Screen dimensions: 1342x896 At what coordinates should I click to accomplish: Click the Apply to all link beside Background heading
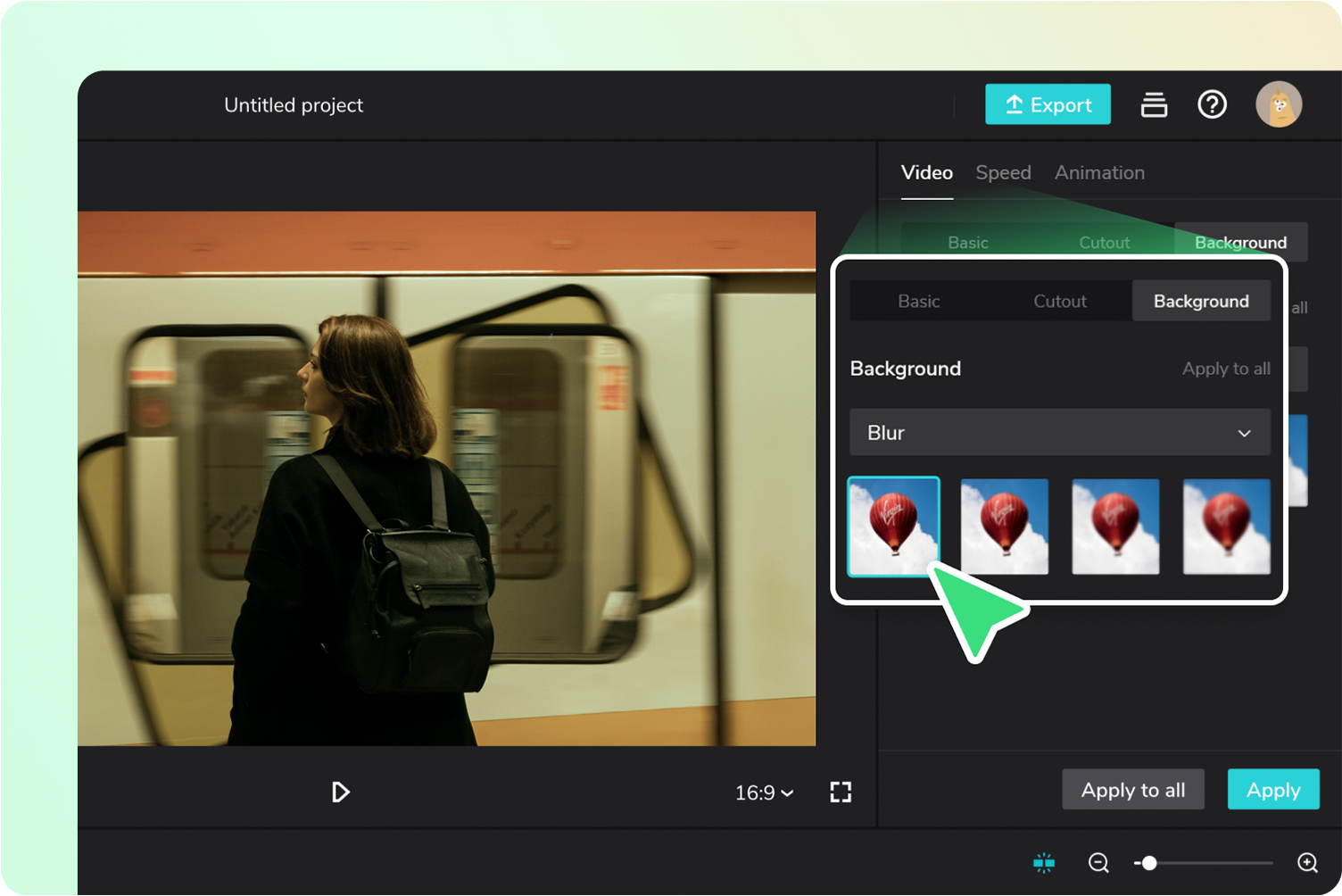(1226, 369)
